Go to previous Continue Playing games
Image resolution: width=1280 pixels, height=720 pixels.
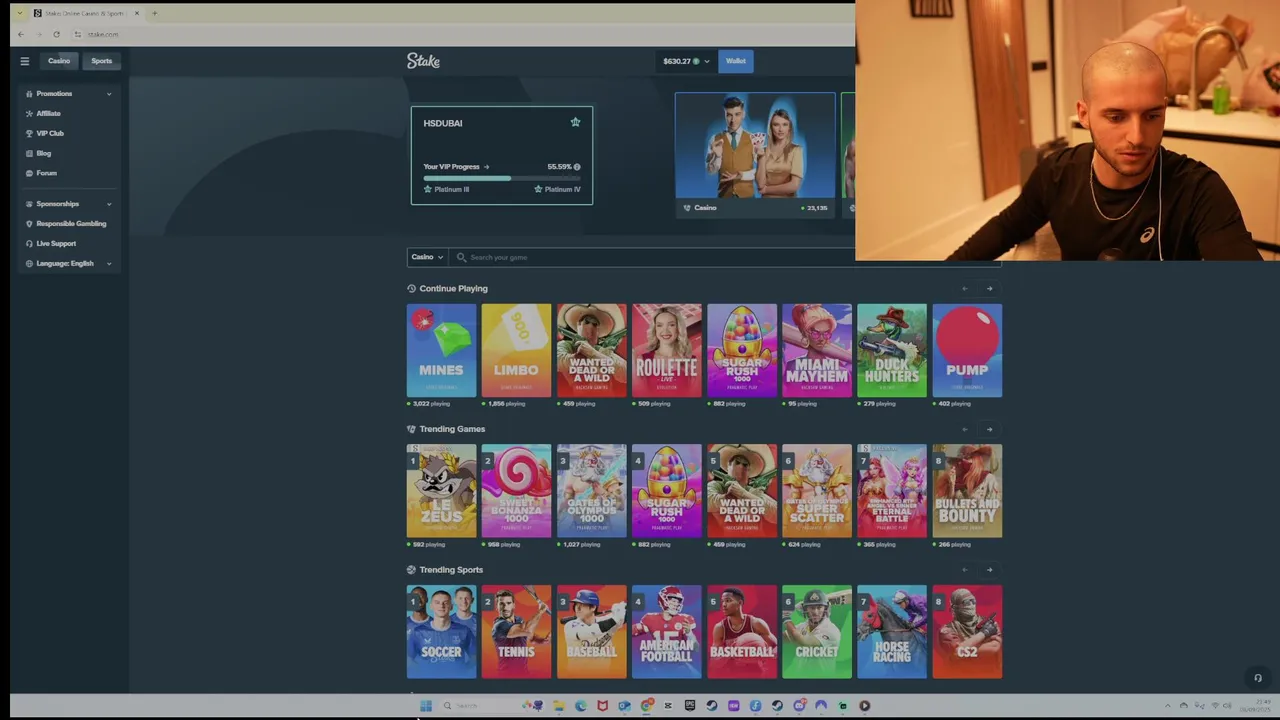[964, 289]
